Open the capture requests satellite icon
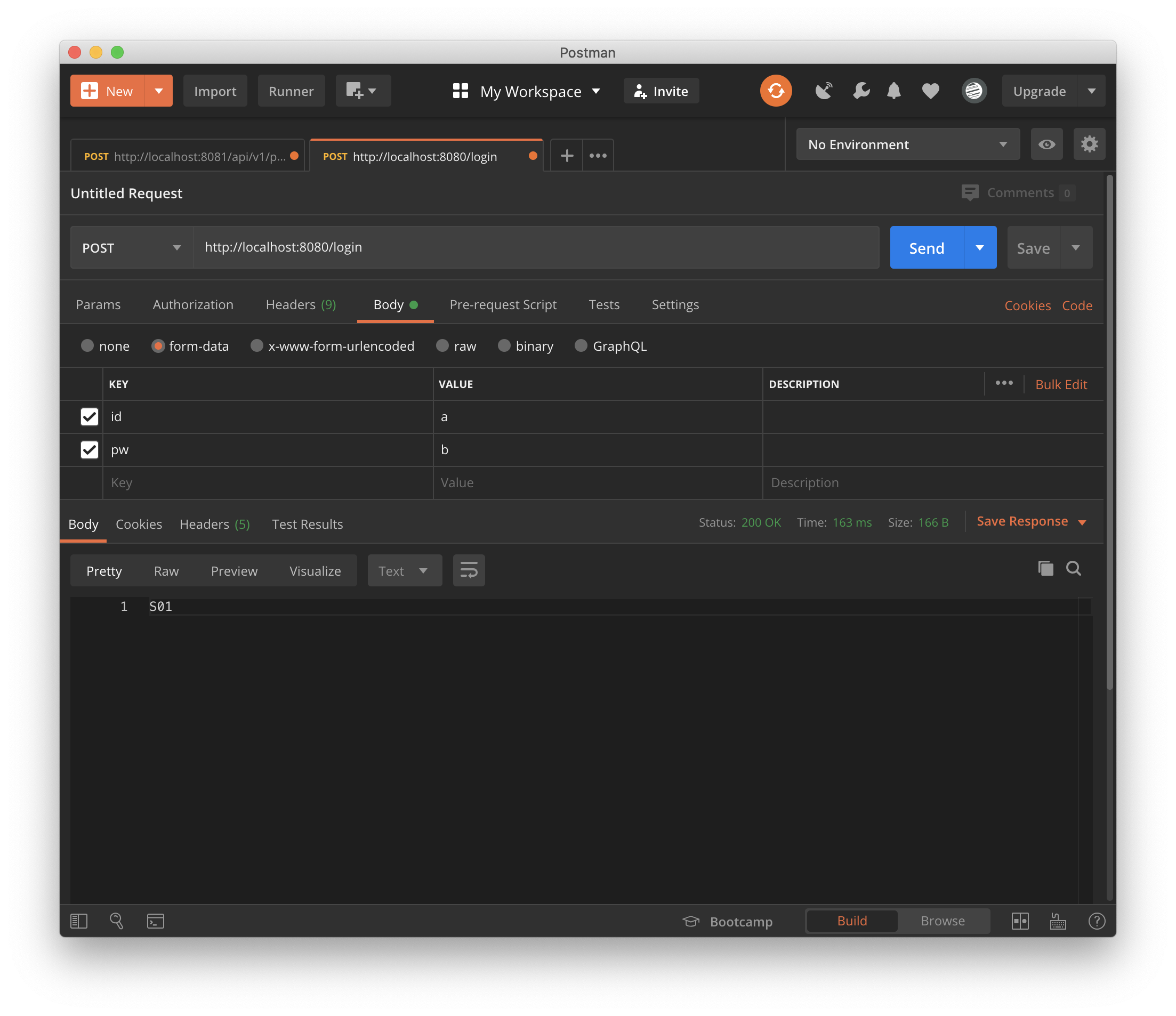1176x1016 pixels. [x=824, y=91]
